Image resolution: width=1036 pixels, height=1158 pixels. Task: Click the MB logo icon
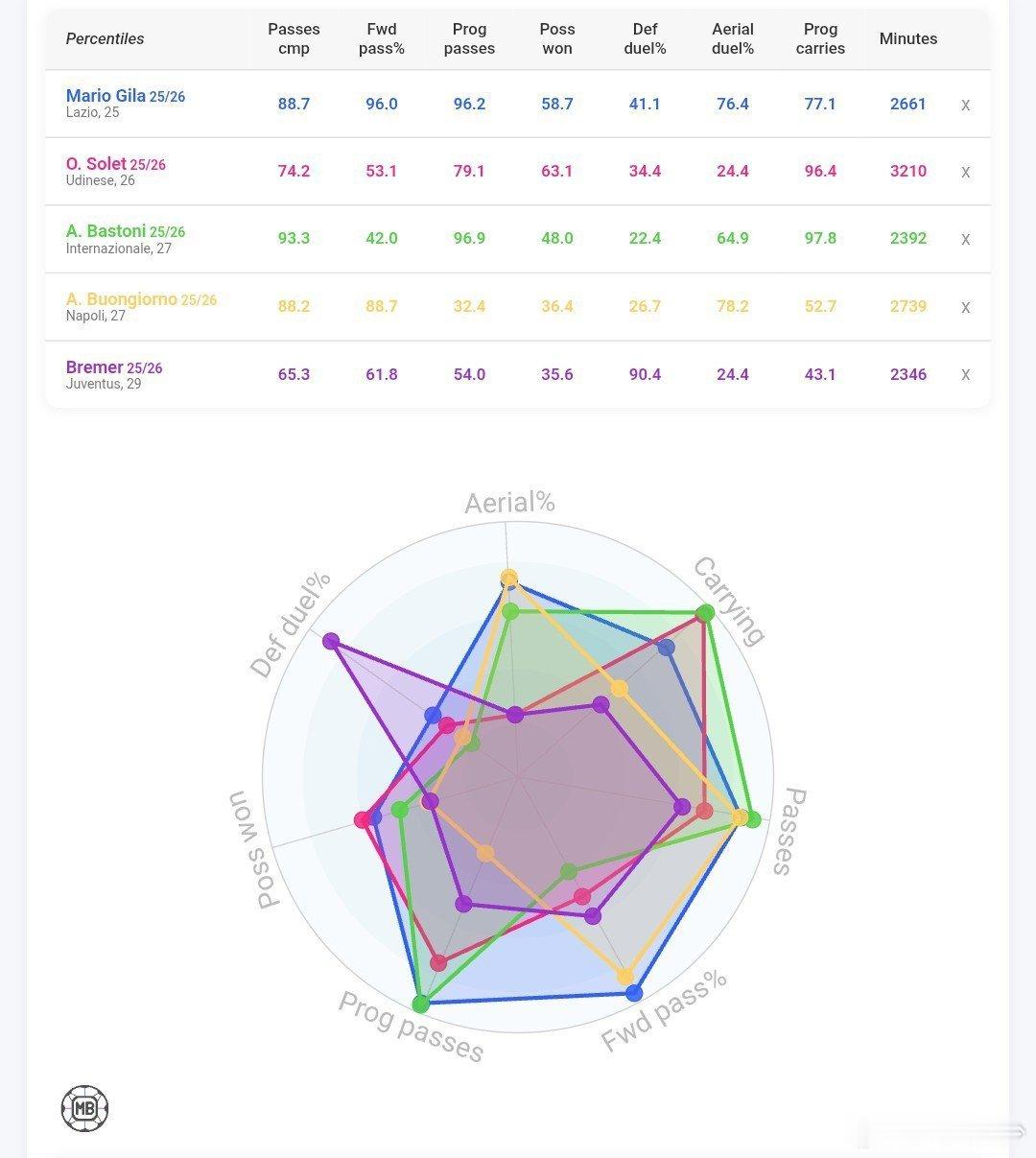[84, 1109]
